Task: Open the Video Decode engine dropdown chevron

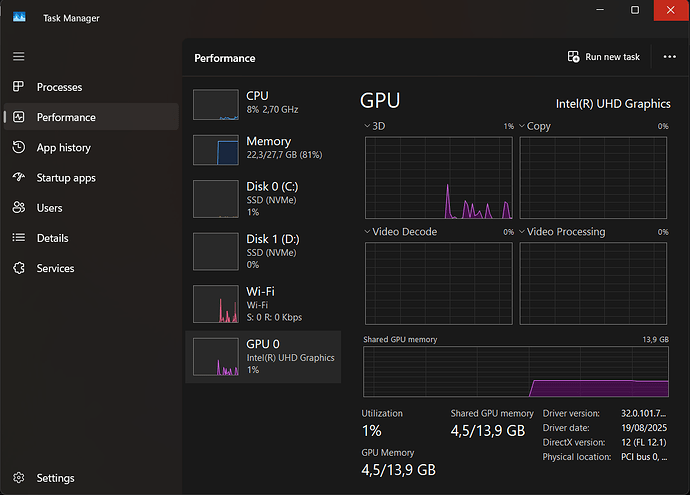Action: click(x=367, y=231)
